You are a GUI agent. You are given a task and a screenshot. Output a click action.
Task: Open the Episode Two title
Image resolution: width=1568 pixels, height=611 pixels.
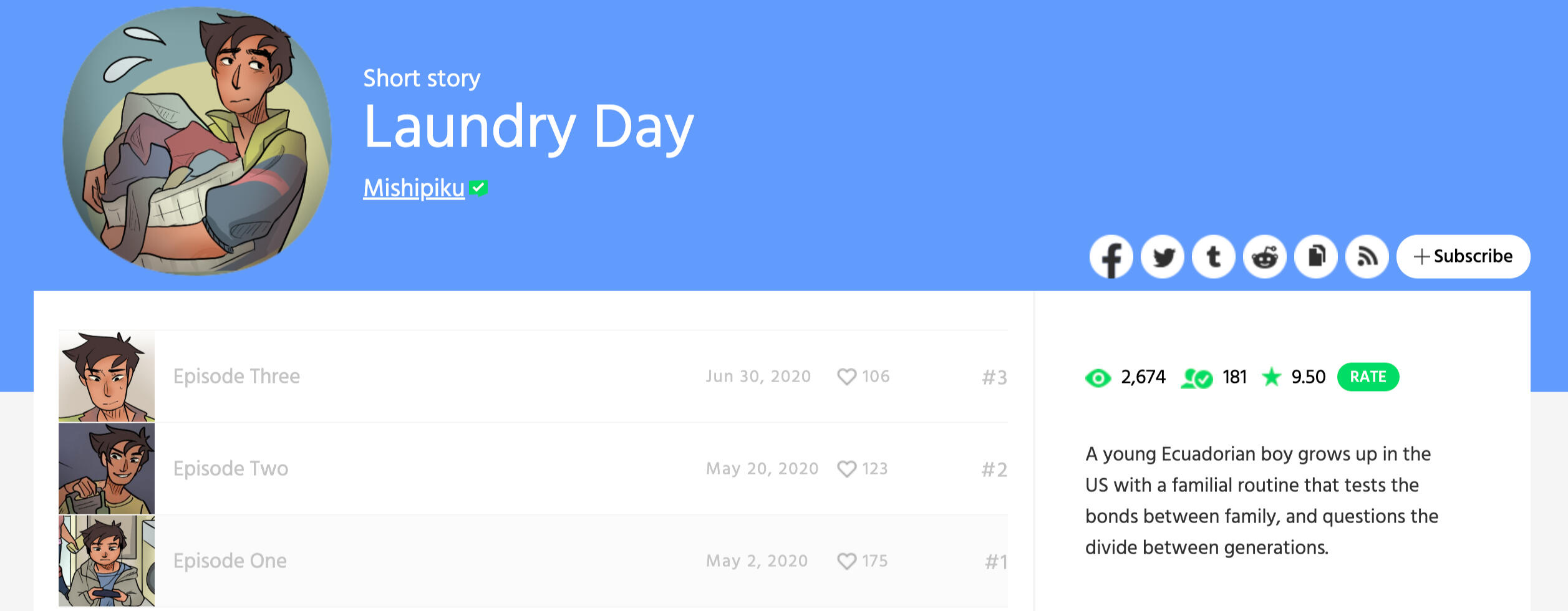pos(231,469)
